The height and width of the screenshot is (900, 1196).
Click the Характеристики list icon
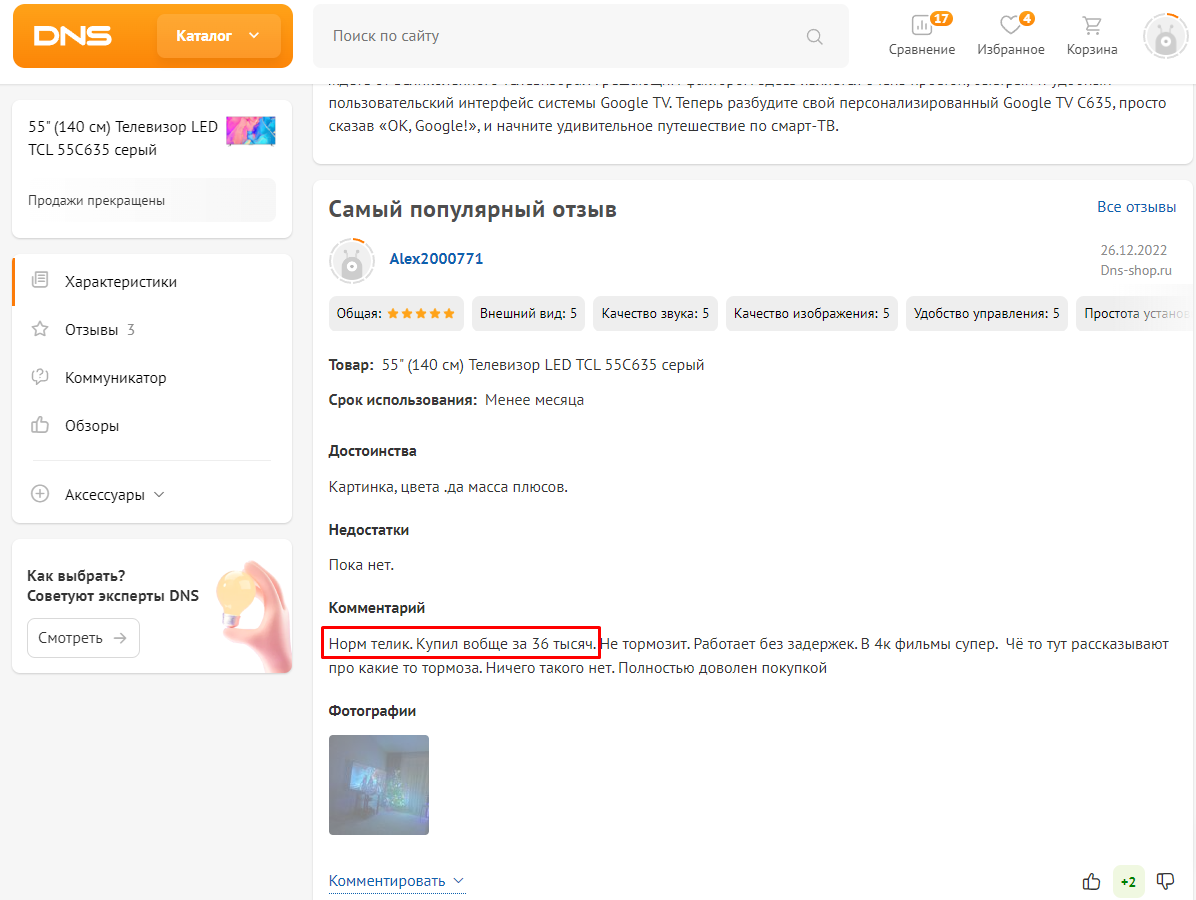[x=40, y=281]
